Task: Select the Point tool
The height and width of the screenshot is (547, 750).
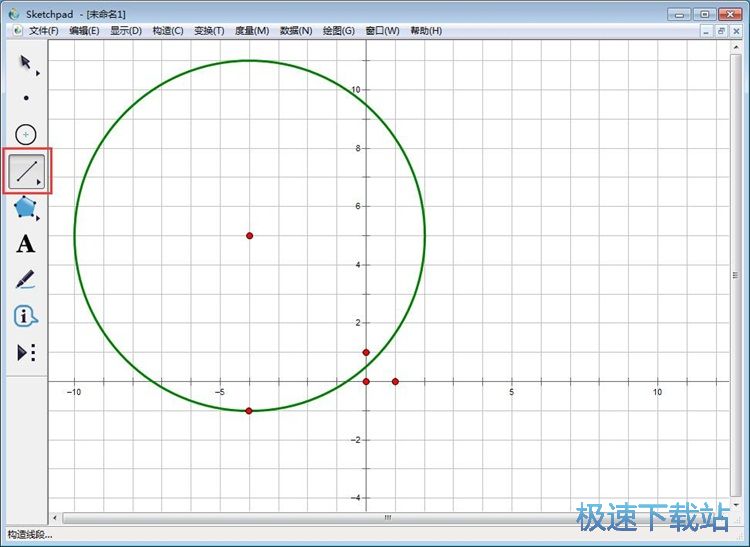Action: point(26,98)
